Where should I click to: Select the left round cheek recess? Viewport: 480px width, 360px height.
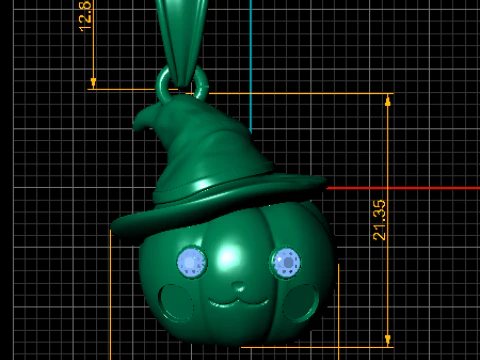coord(175,303)
